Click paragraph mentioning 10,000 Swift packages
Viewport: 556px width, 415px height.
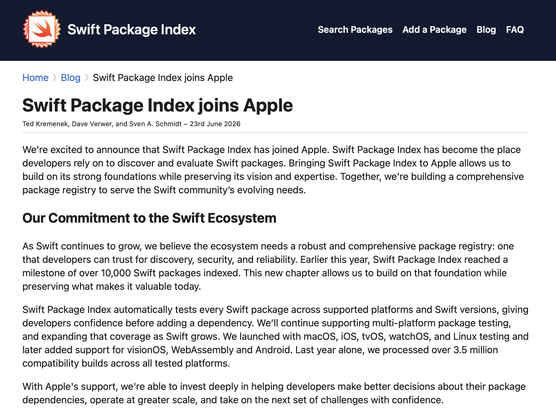point(268,266)
